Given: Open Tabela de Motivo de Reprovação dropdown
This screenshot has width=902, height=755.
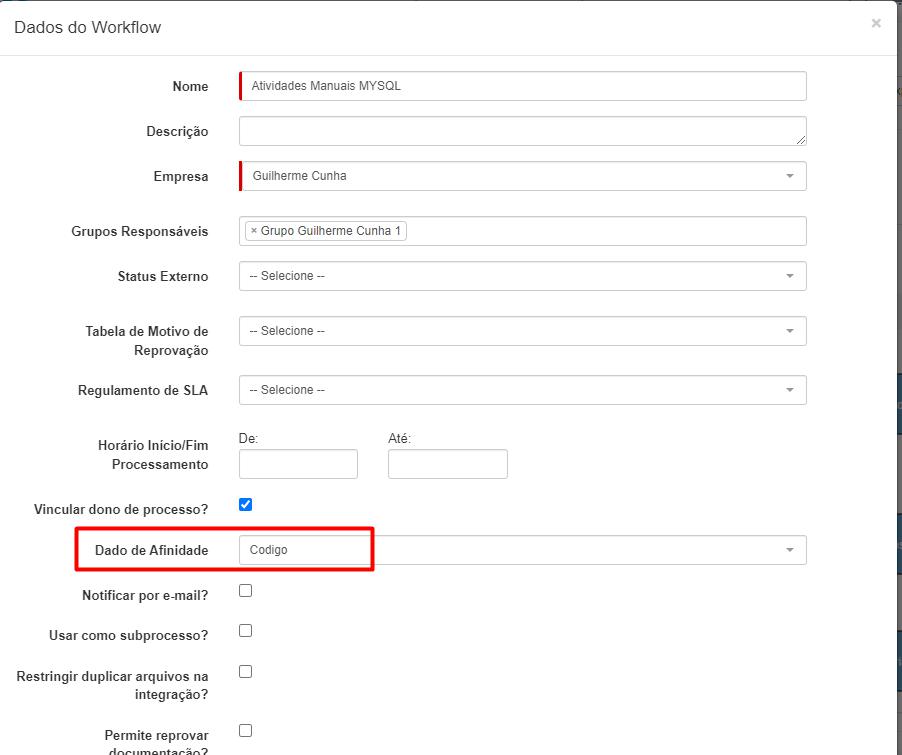Looking at the screenshot, I should tap(522, 331).
